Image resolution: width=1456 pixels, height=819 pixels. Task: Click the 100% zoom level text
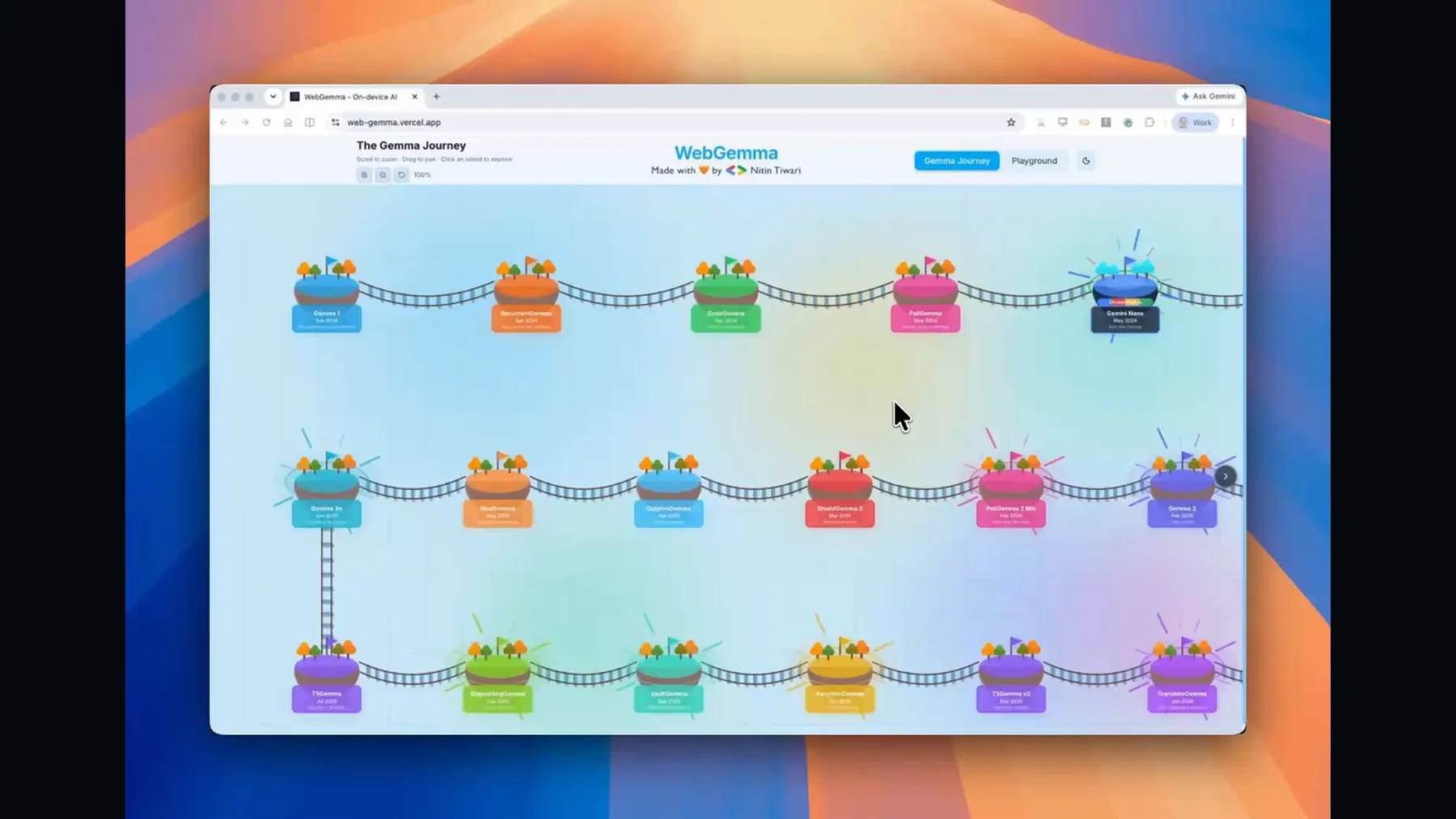pyautogui.click(x=422, y=175)
